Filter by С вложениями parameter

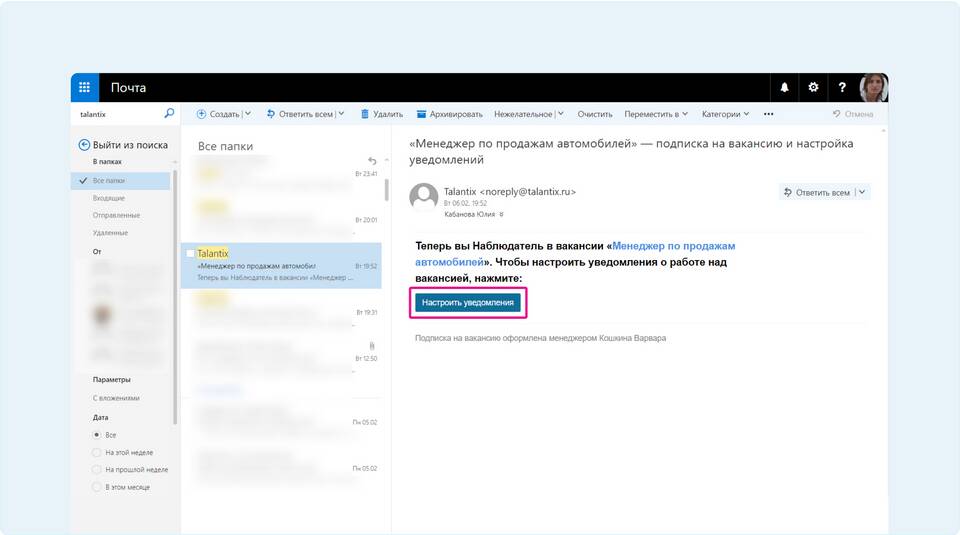pyautogui.click(x=116, y=398)
